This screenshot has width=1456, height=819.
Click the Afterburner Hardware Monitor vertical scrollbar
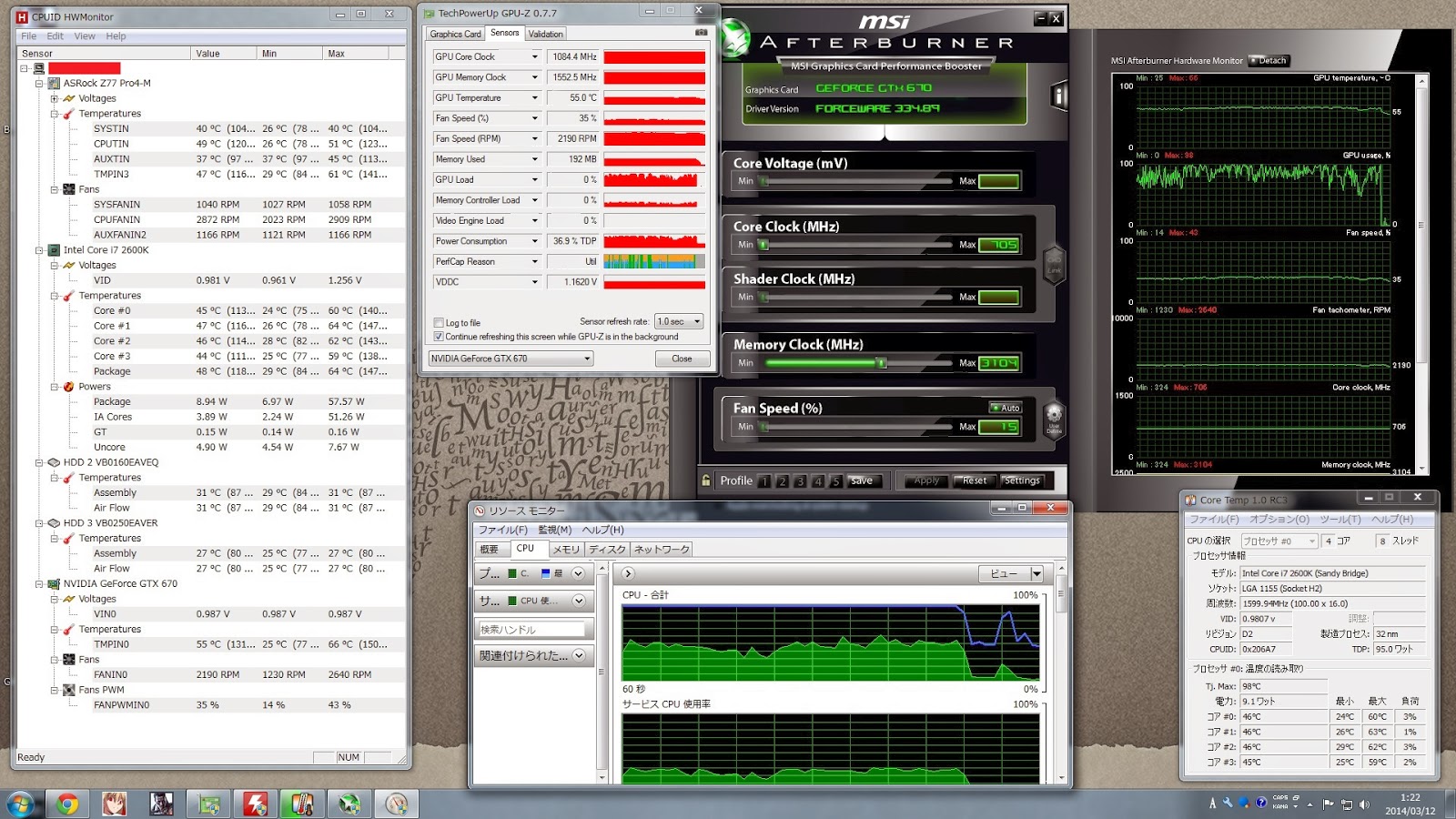pos(1421,273)
